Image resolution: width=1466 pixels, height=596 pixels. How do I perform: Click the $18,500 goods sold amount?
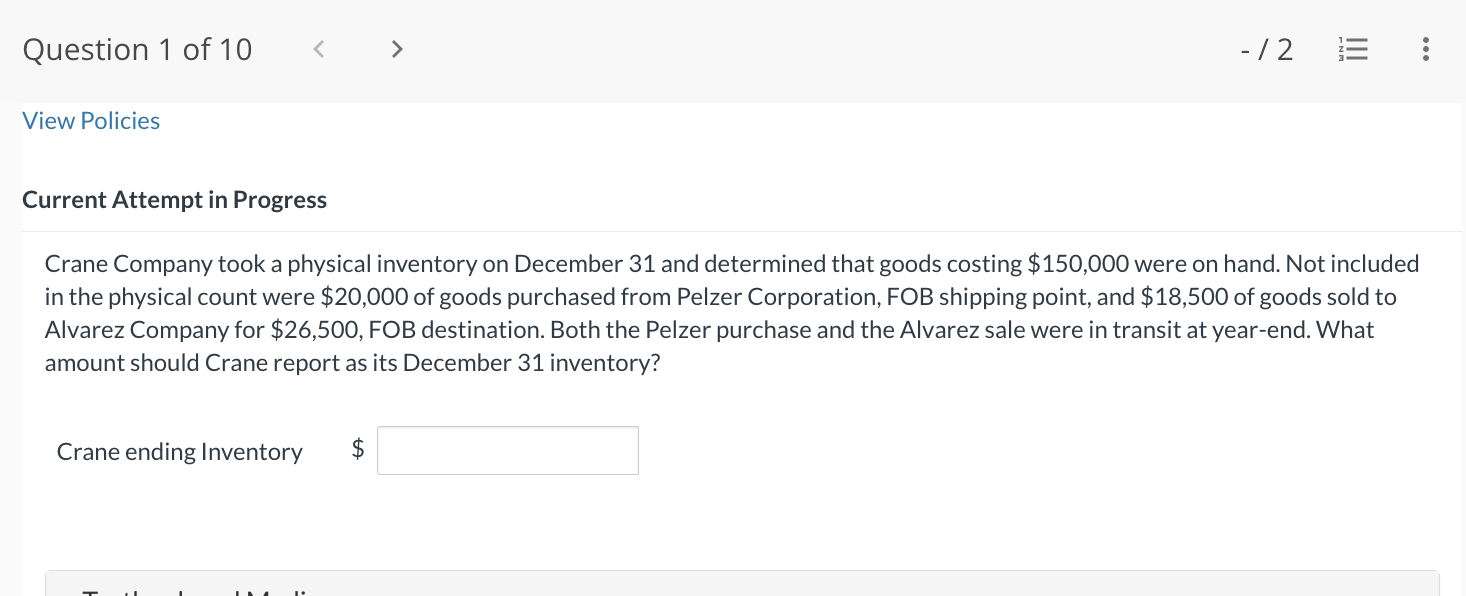(1181, 297)
